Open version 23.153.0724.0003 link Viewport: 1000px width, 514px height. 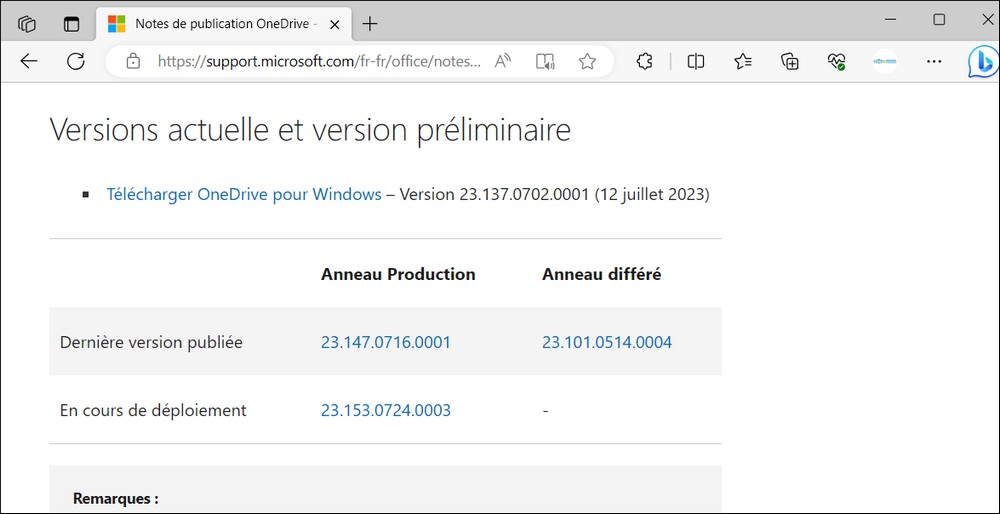(386, 410)
